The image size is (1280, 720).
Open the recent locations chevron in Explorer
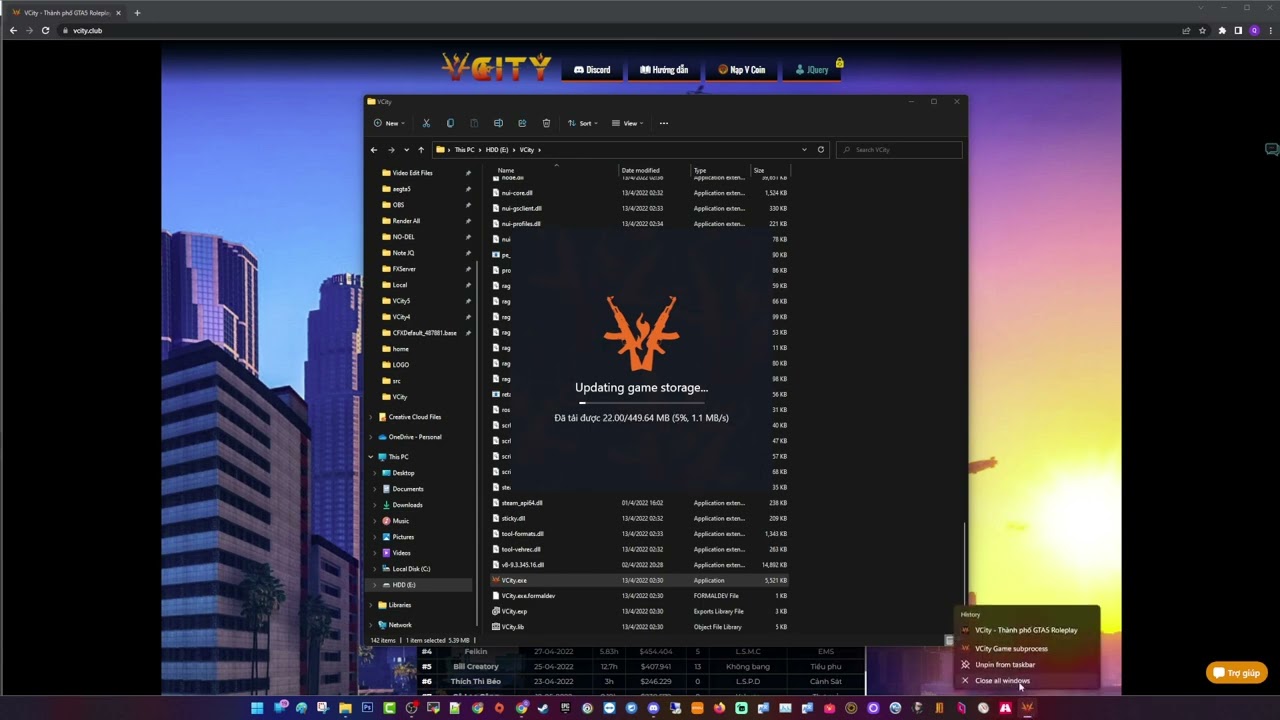(x=406, y=150)
